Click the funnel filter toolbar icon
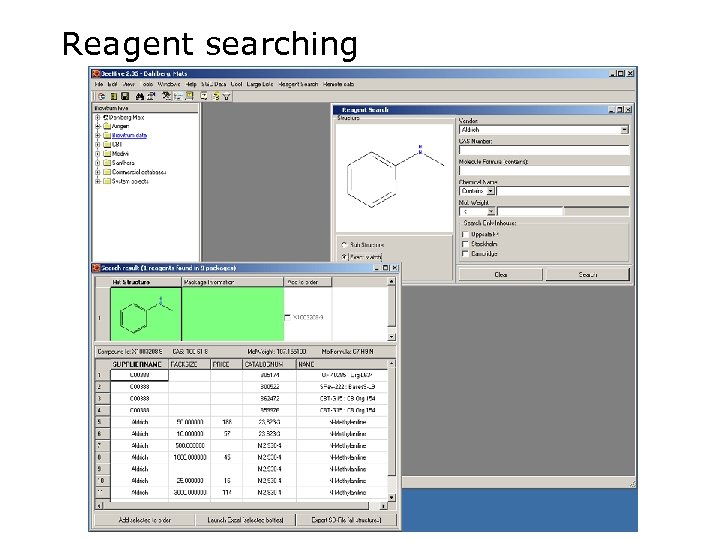This screenshot has width=720, height=540. click(x=226, y=96)
